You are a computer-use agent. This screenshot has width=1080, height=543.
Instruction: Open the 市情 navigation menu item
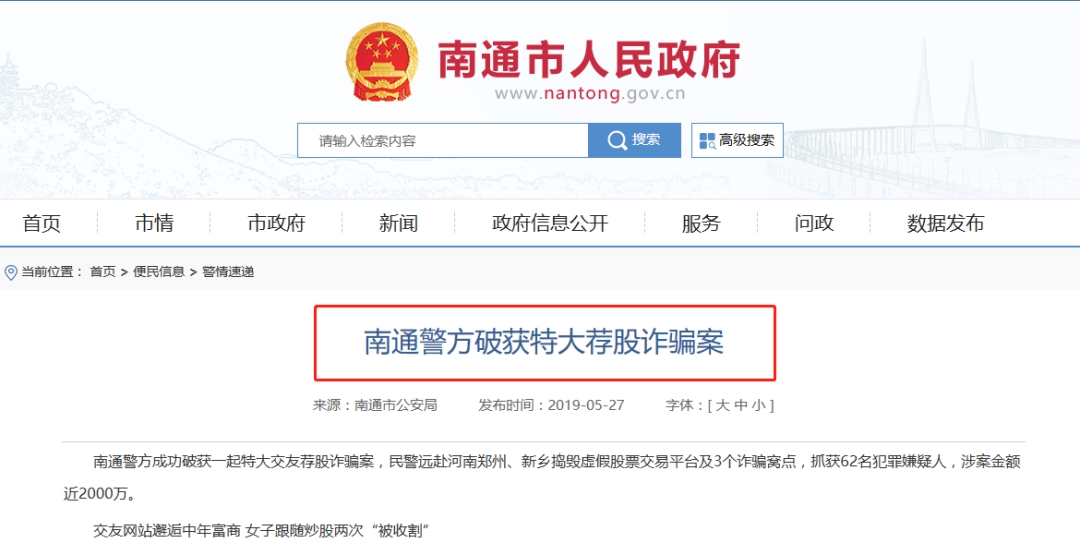click(x=154, y=223)
